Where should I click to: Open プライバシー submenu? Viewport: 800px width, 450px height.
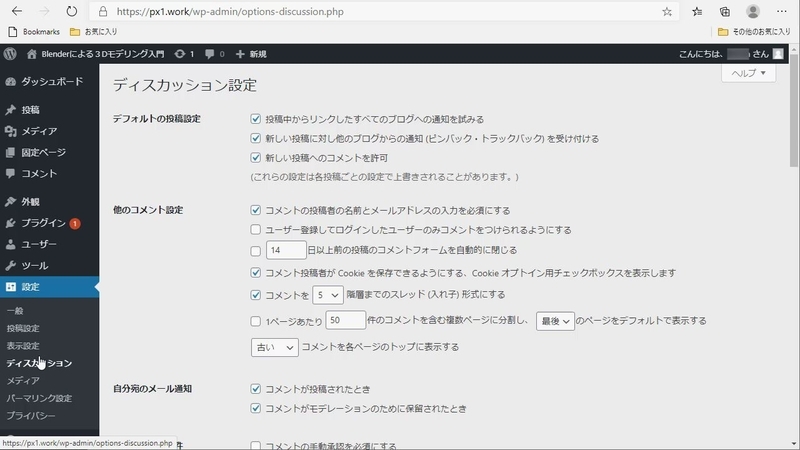point(31,415)
